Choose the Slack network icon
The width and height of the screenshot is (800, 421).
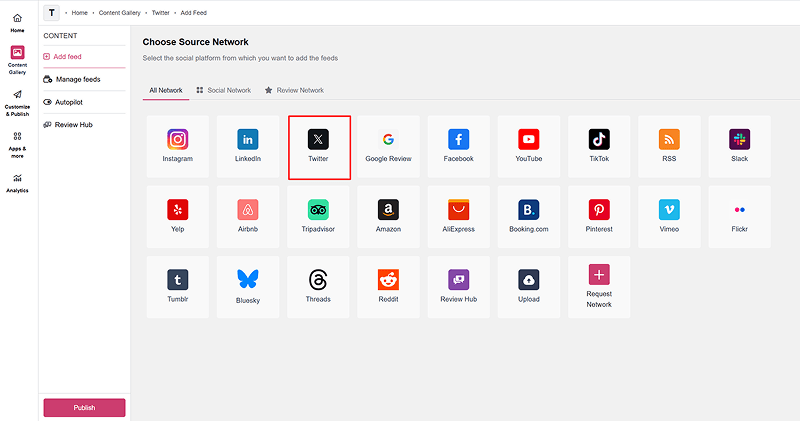(739, 139)
